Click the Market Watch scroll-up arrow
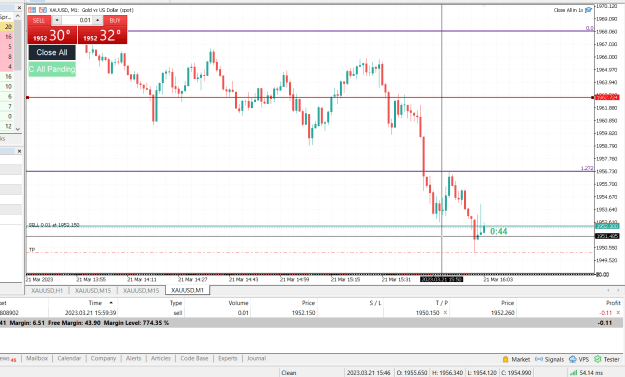Image resolution: width=625 pixels, height=377 pixels. tap(18, 16)
